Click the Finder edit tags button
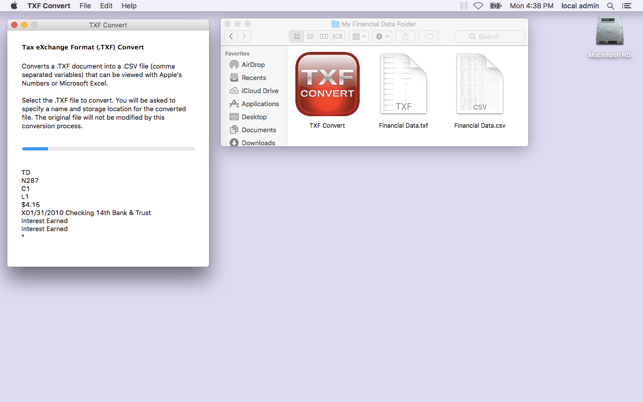643x402 pixels. pyautogui.click(x=429, y=37)
